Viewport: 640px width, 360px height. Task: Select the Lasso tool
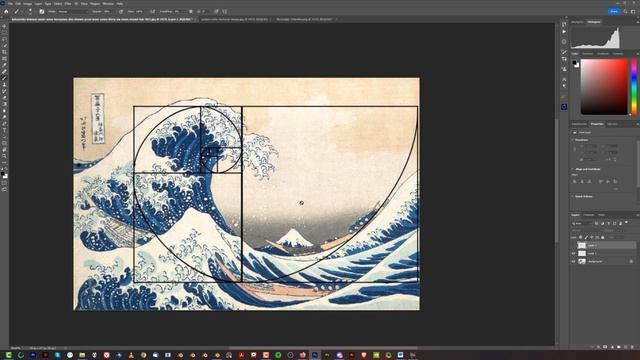(4, 39)
